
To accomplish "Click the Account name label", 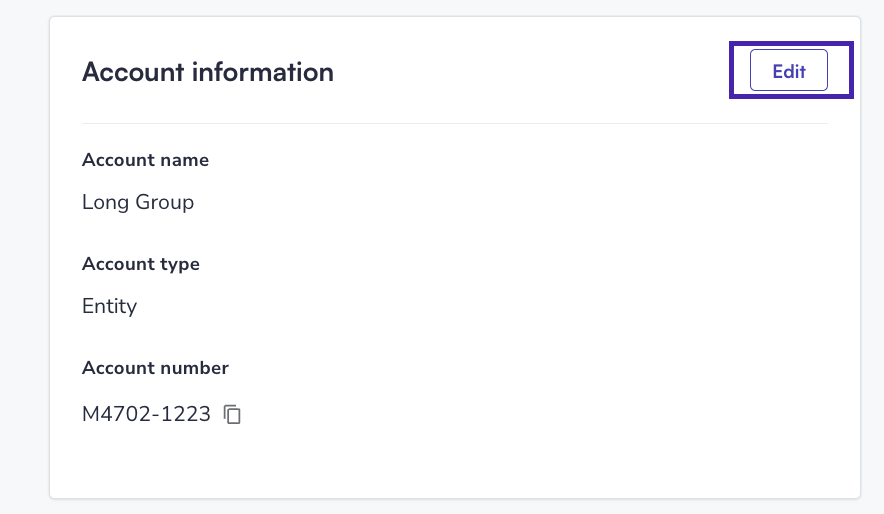I will coord(145,160).
